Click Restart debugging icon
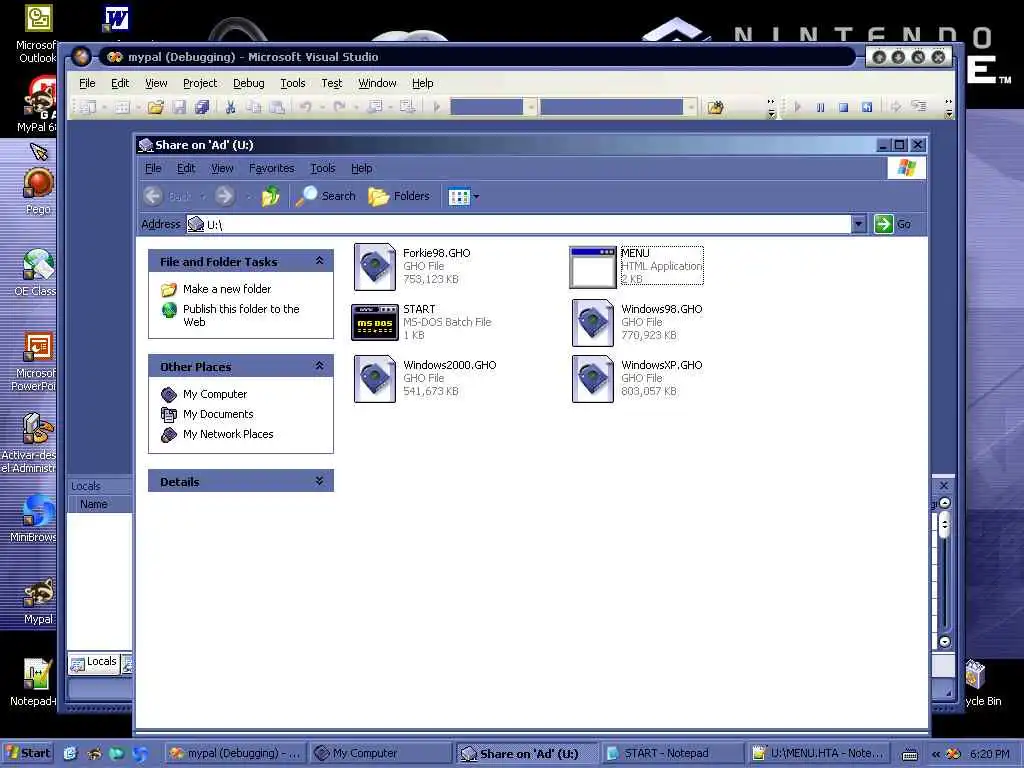 coord(867,107)
